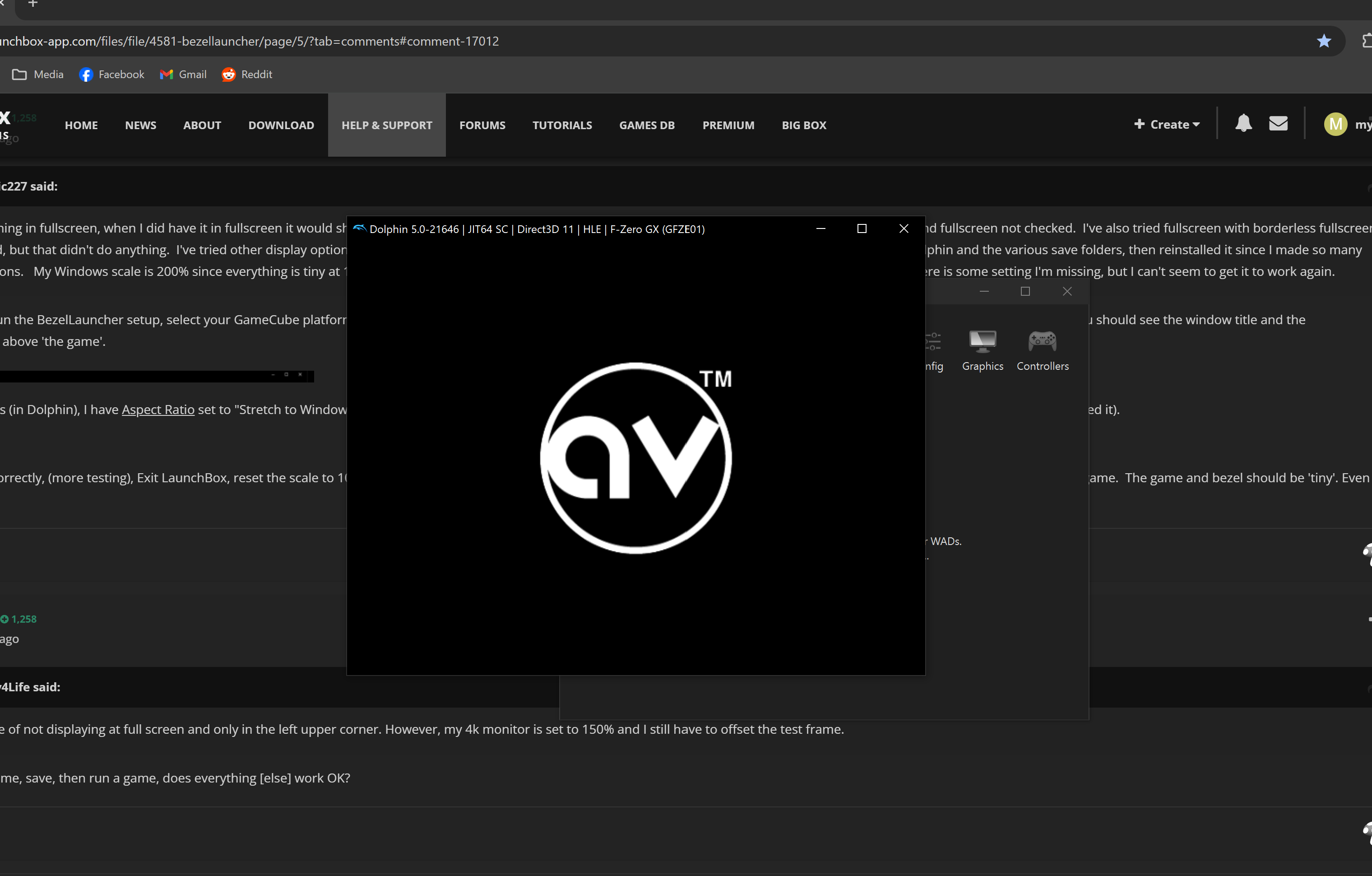
Task: Open the NEWS menu item
Action: coord(141,126)
